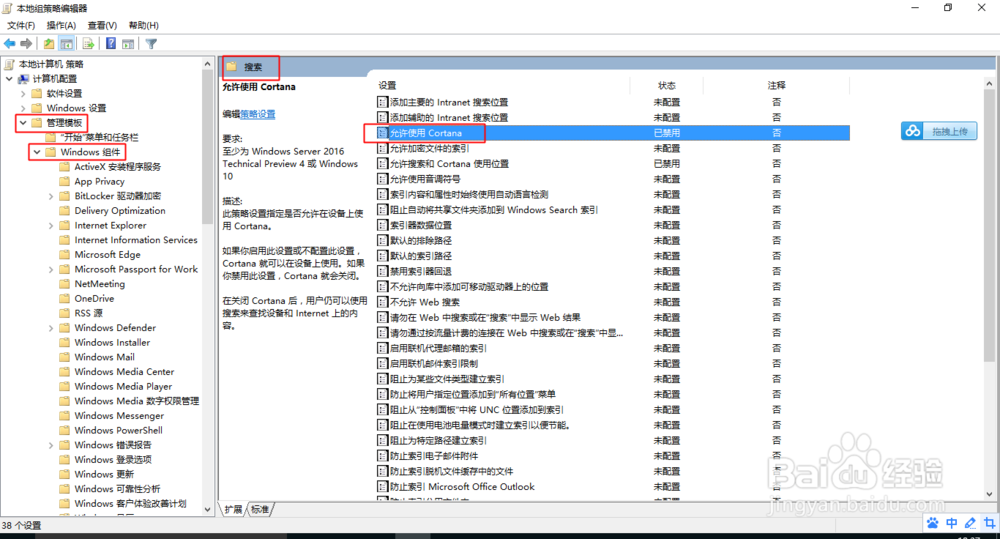The image size is (1000, 539).
Task: Collapse the 计算机配置 tree node
Action: (x=9, y=78)
